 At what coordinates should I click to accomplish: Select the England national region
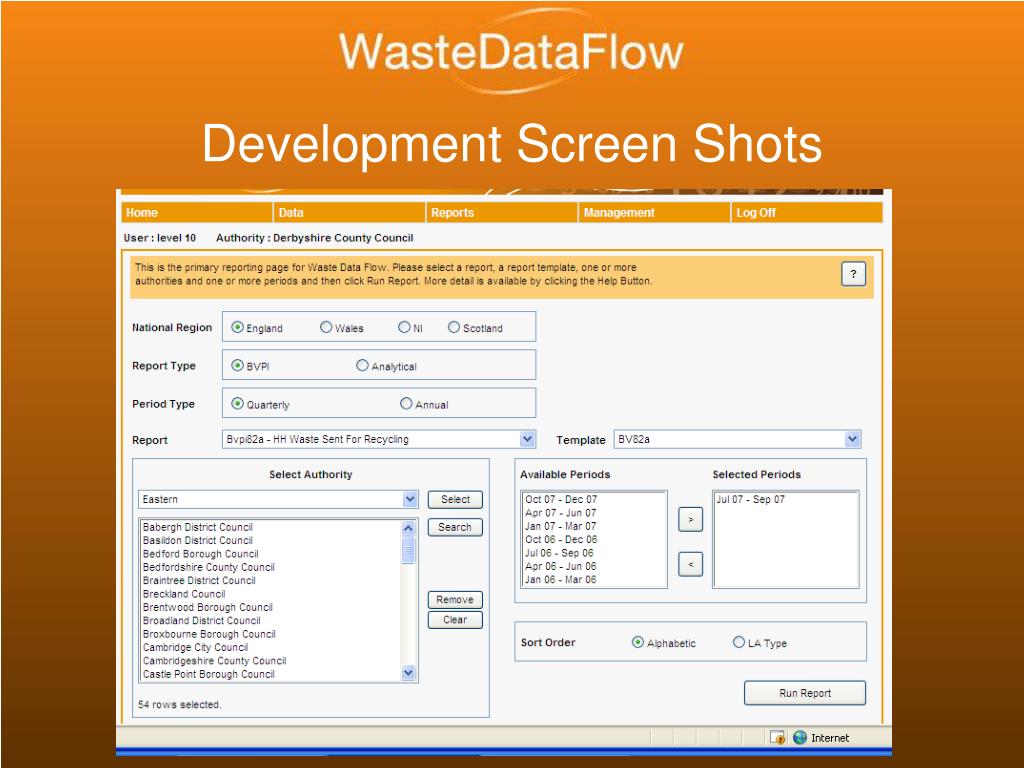(238, 327)
